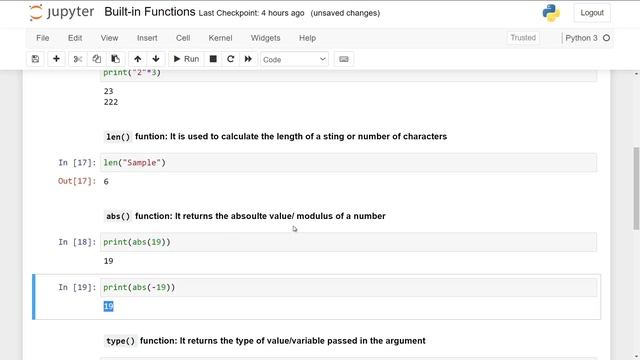Click the In [19] prompt

77,287
